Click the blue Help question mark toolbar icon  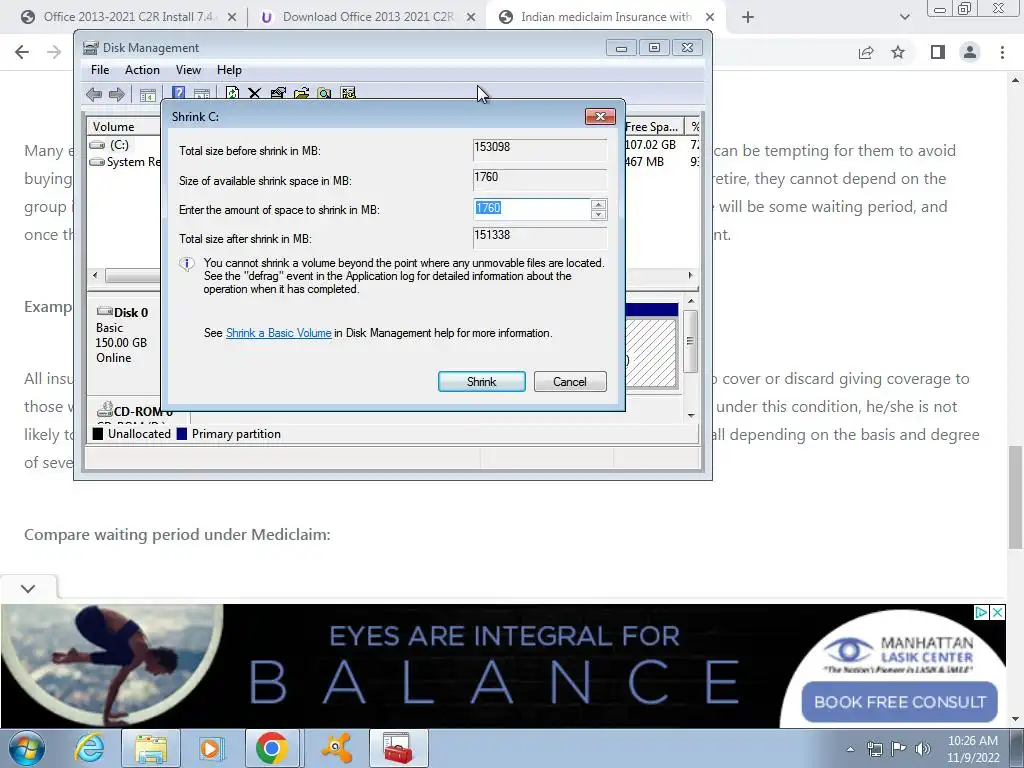pyautogui.click(x=178, y=93)
